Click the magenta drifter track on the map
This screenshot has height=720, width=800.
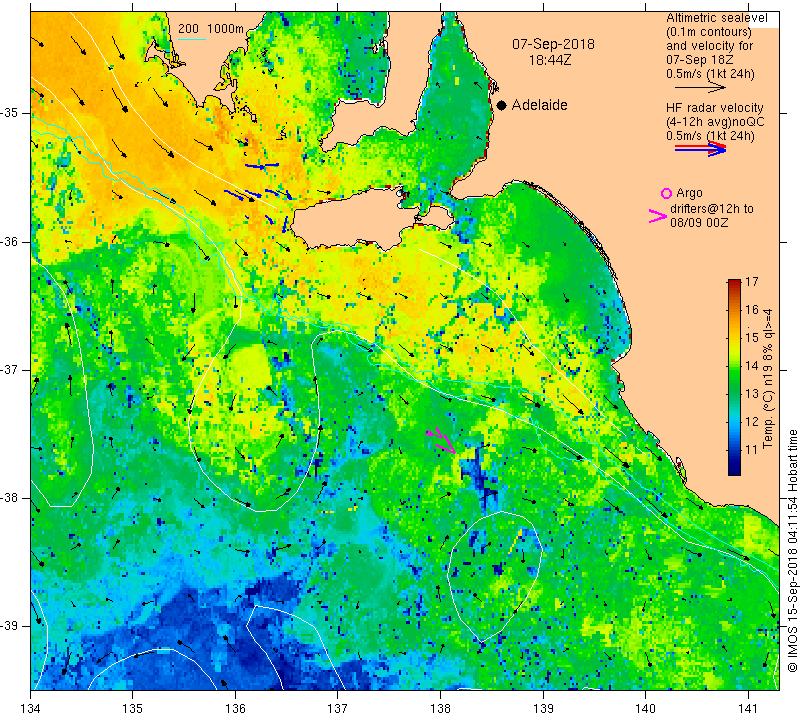coord(440,440)
